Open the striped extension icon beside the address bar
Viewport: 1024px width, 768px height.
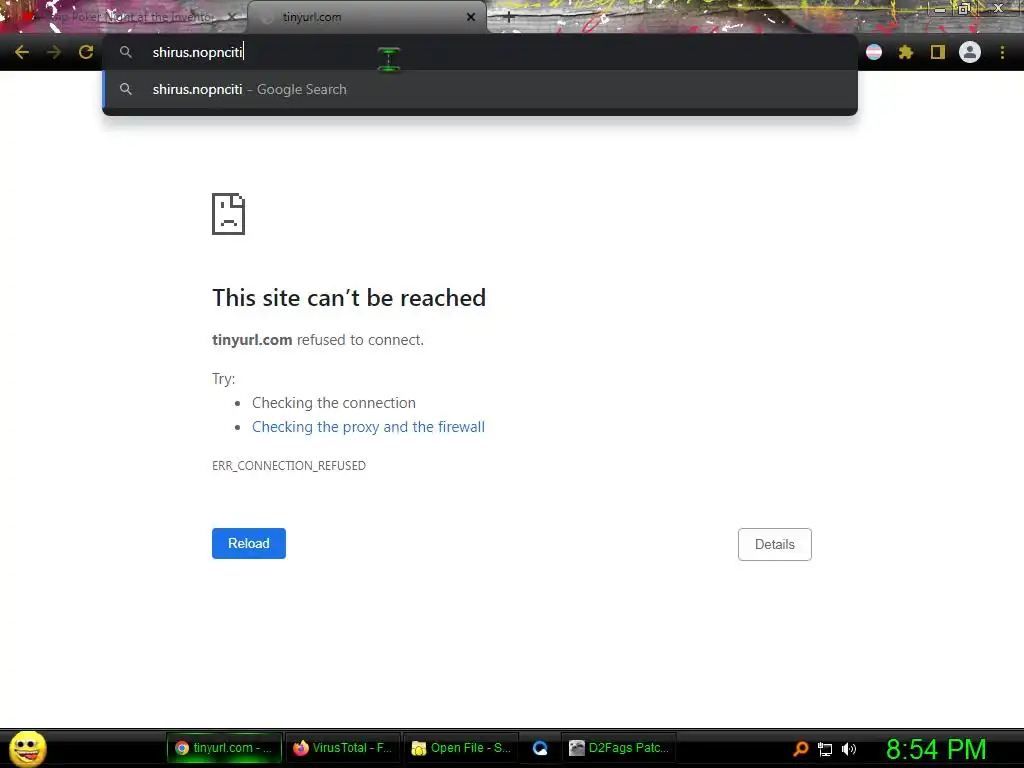[x=874, y=52]
